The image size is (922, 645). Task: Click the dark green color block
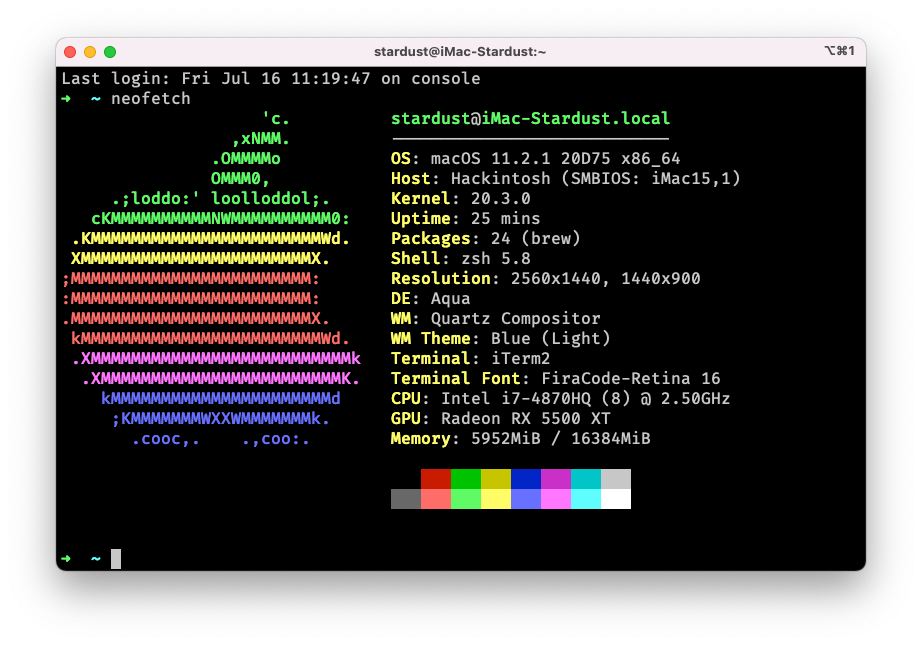[x=466, y=479]
